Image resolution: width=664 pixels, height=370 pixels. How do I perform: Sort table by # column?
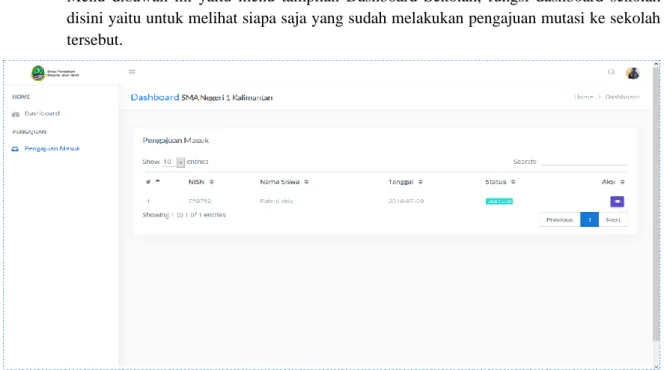click(153, 182)
